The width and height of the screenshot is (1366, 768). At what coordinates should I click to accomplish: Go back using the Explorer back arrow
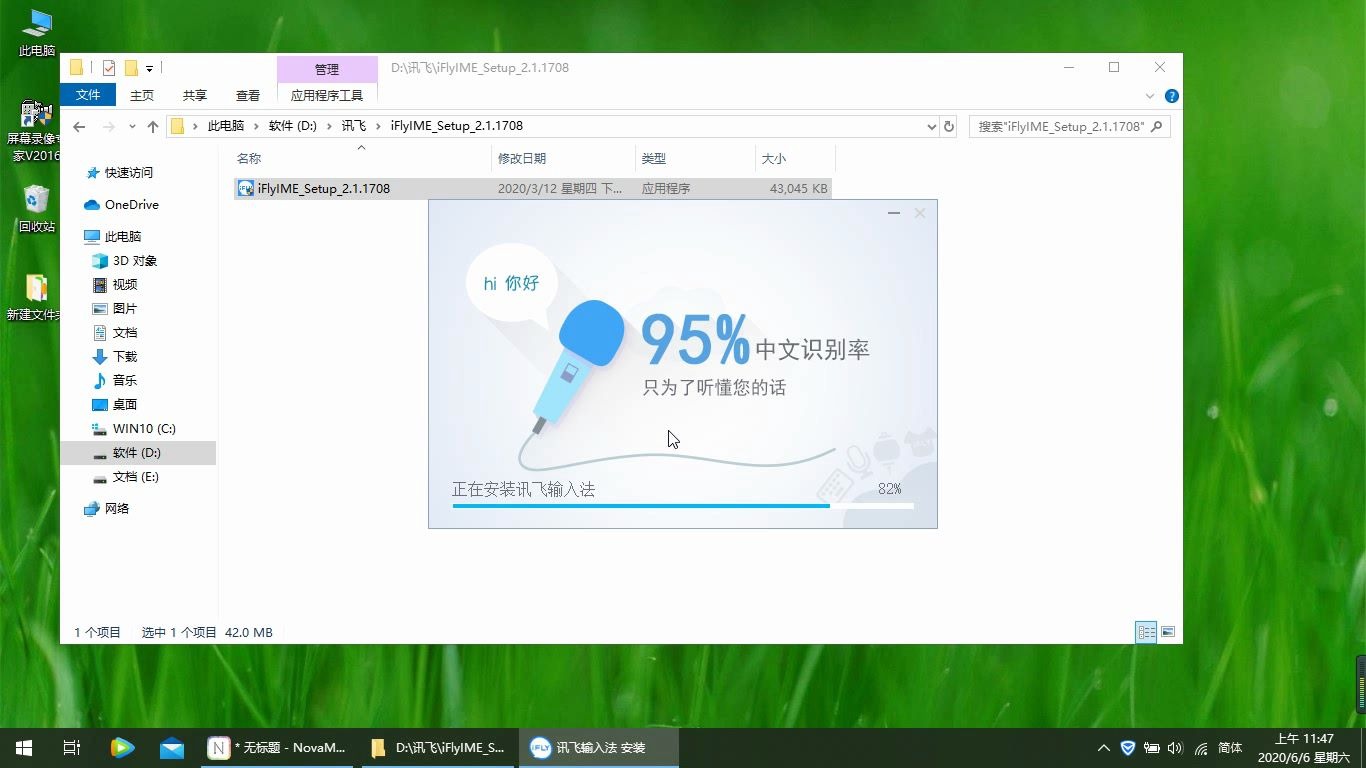click(79, 127)
